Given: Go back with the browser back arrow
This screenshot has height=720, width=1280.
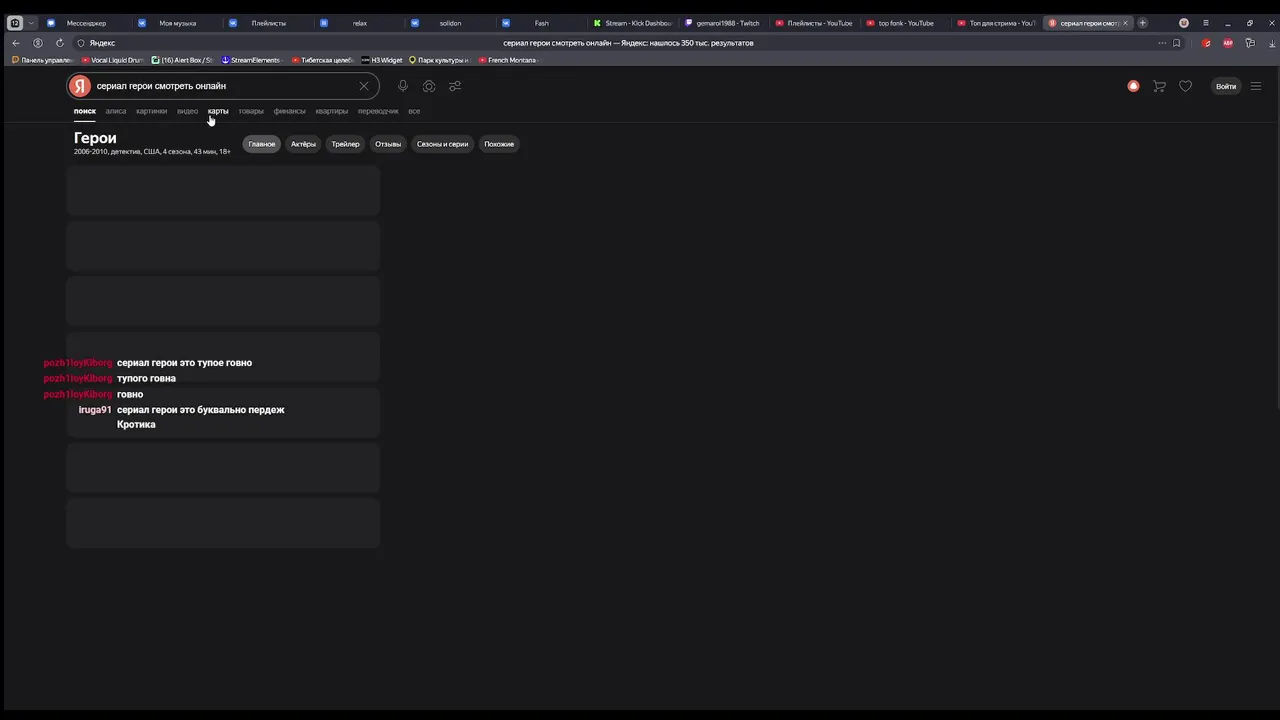Looking at the screenshot, I should coord(15,43).
